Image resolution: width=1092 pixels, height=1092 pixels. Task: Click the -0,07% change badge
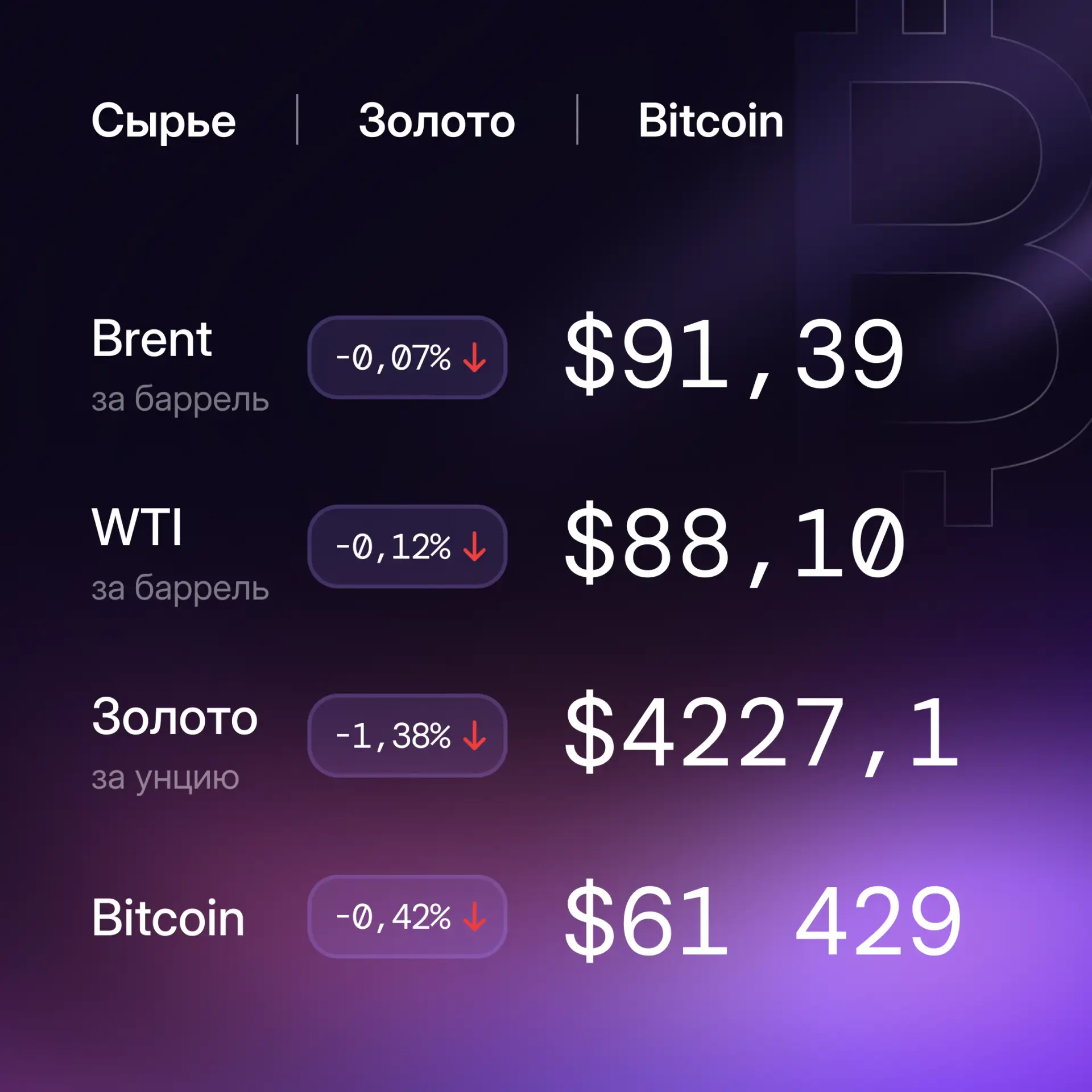click(407, 358)
